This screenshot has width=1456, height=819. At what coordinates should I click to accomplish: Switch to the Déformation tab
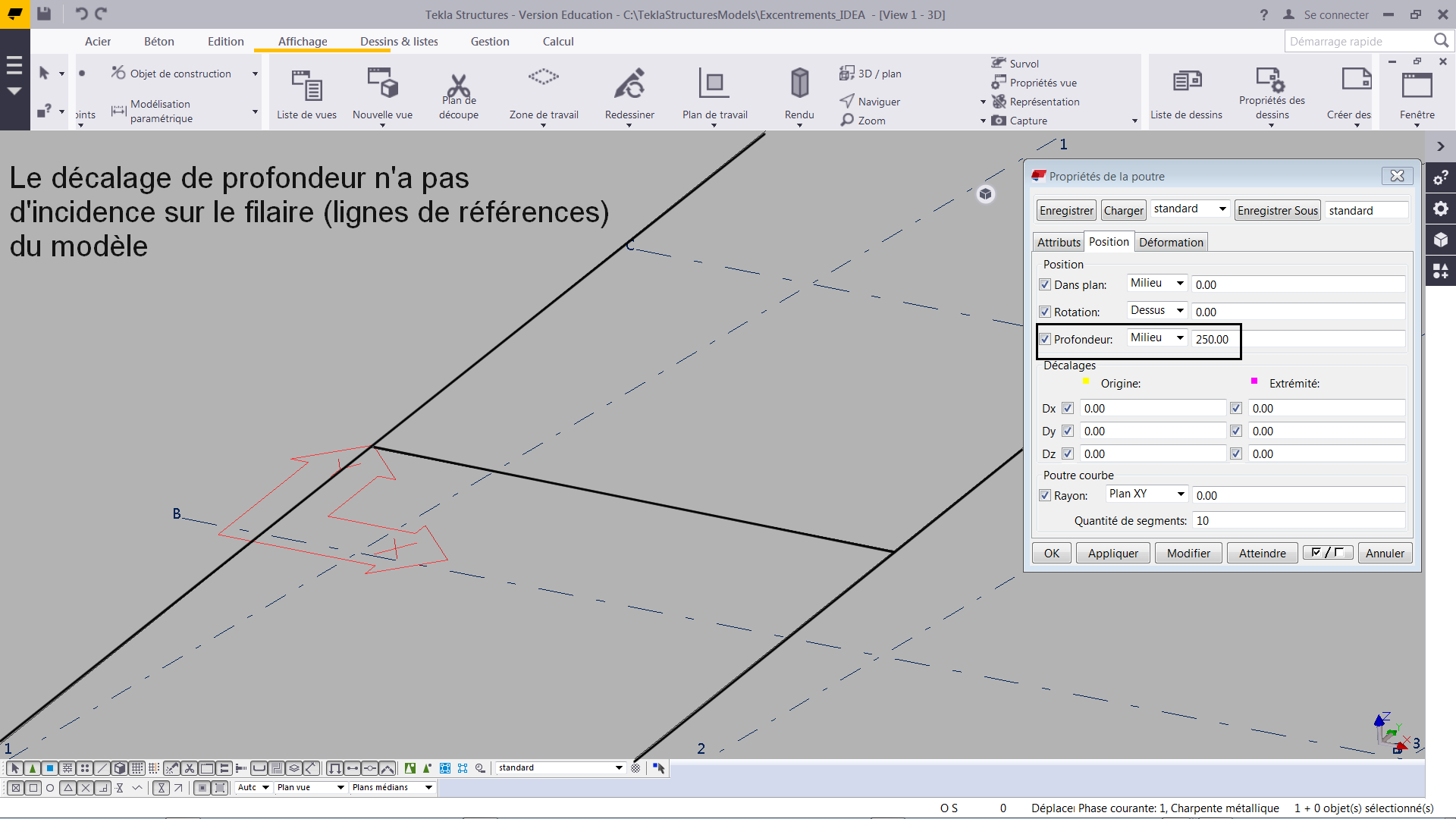[1171, 242]
